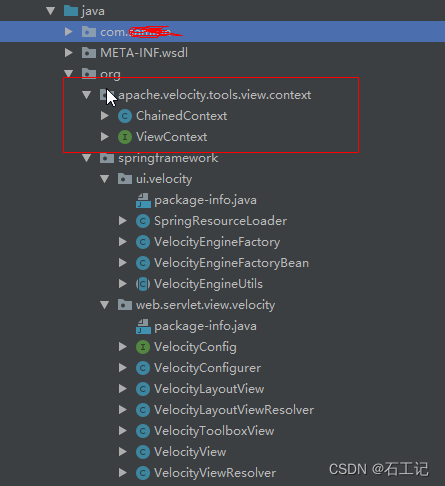Click web.servlet.view.velocity package icon

[x=125, y=305]
